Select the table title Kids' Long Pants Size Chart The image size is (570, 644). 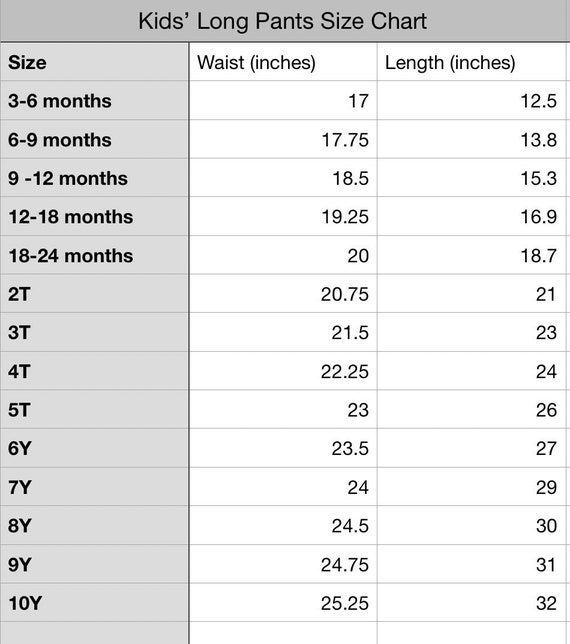tap(283, 21)
